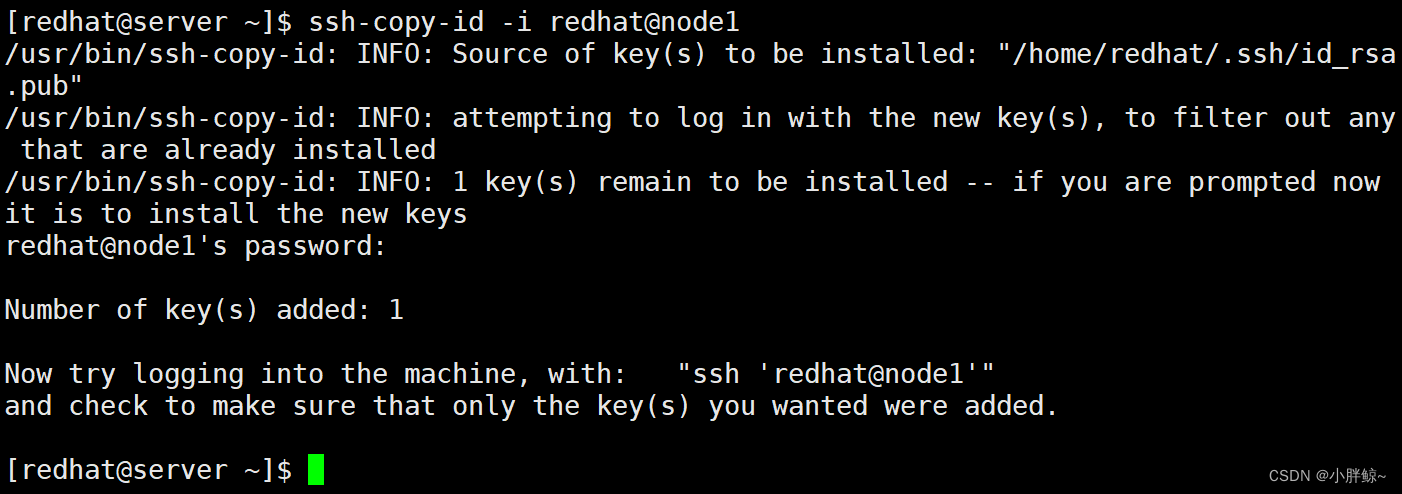Click the first [redhat@server ~]$ prompt
Viewport: 1402px width, 494px height.
tap(149, 22)
